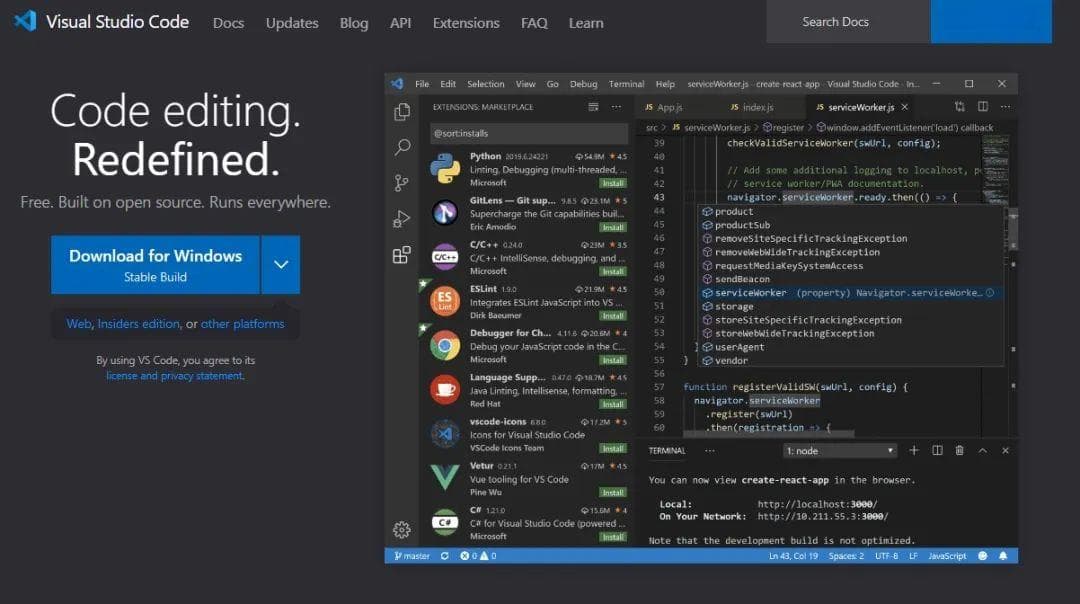The image size is (1080, 604).
Task: Install the Python extension
Action: [x=612, y=183]
